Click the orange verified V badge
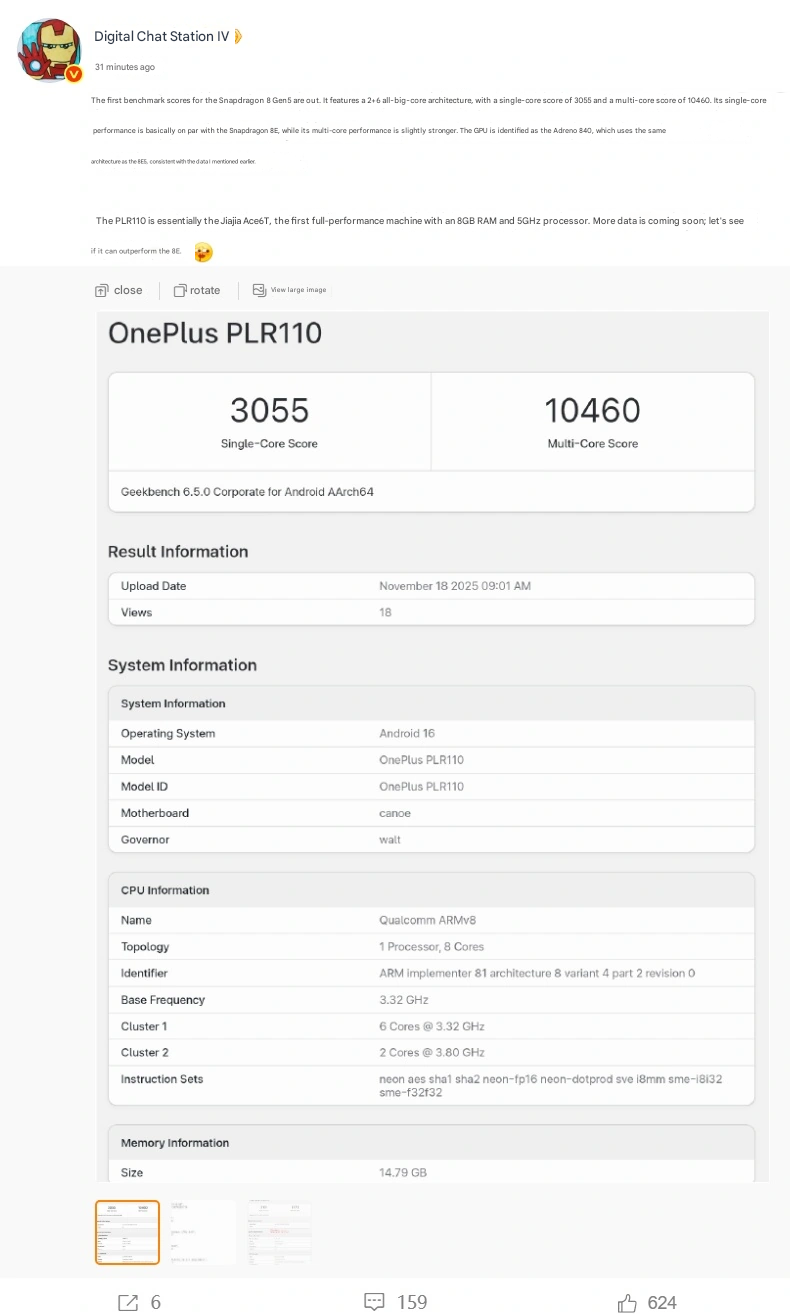The image size is (790, 1314). 73,74
